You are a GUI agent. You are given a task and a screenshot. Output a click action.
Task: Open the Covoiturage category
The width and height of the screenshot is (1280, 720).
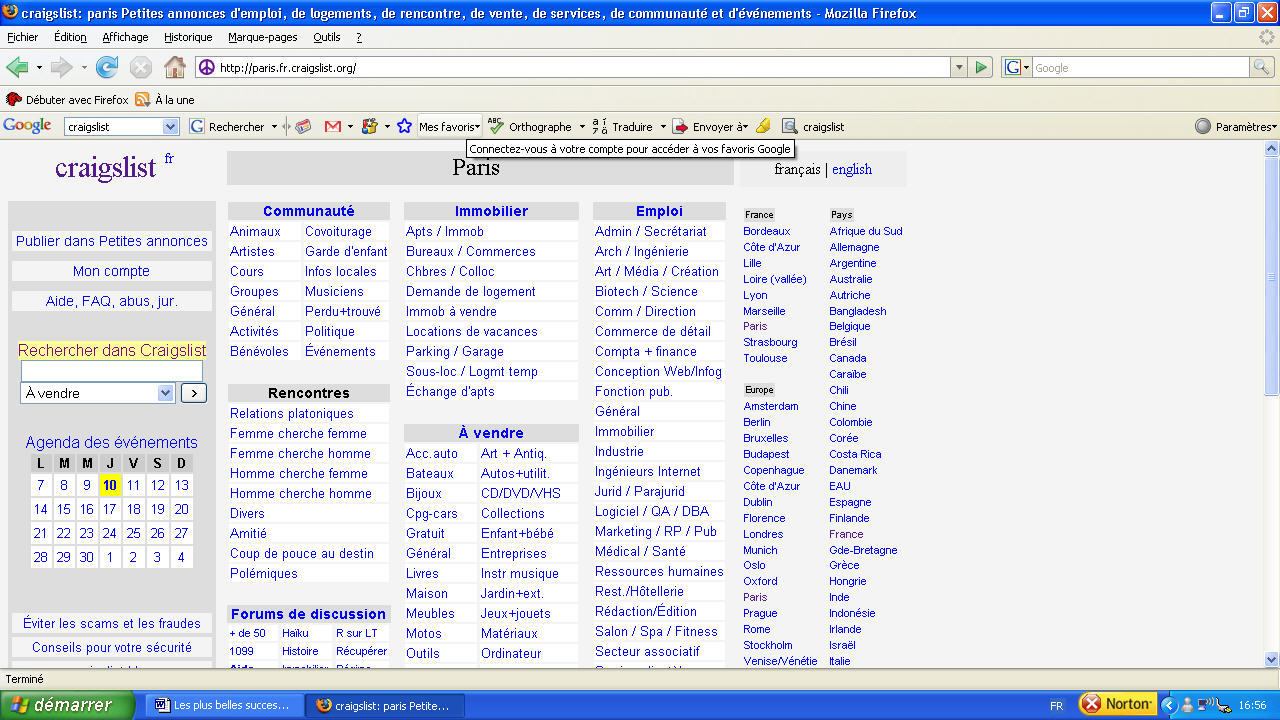338,231
